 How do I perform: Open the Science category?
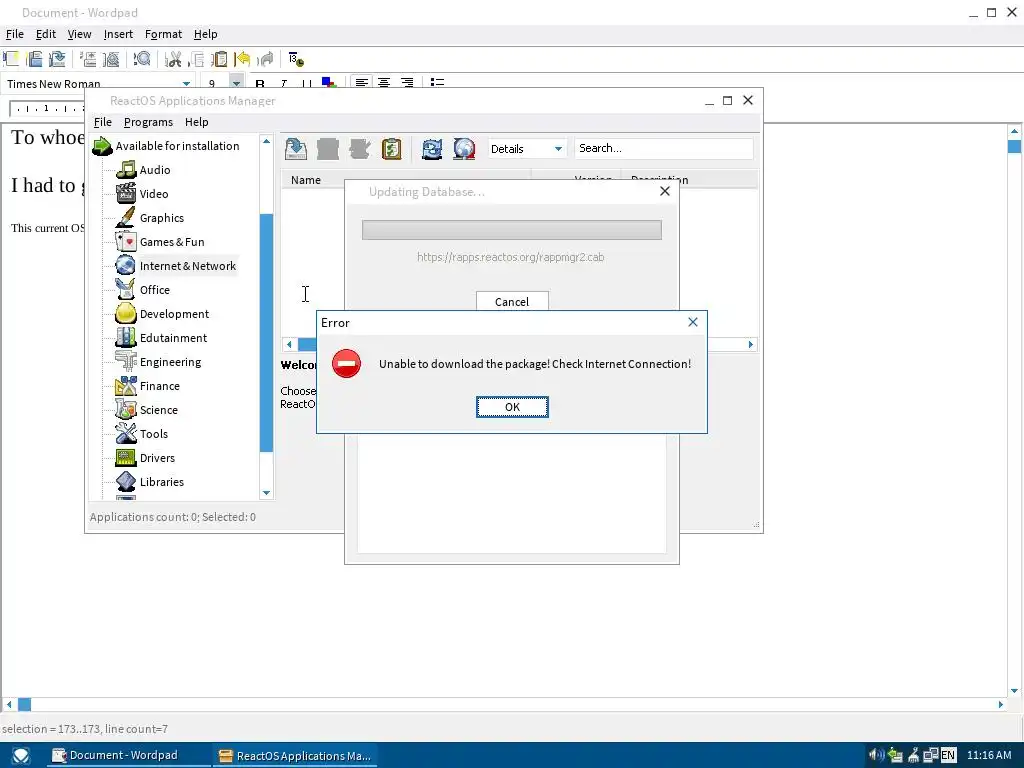tap(159, 410)
